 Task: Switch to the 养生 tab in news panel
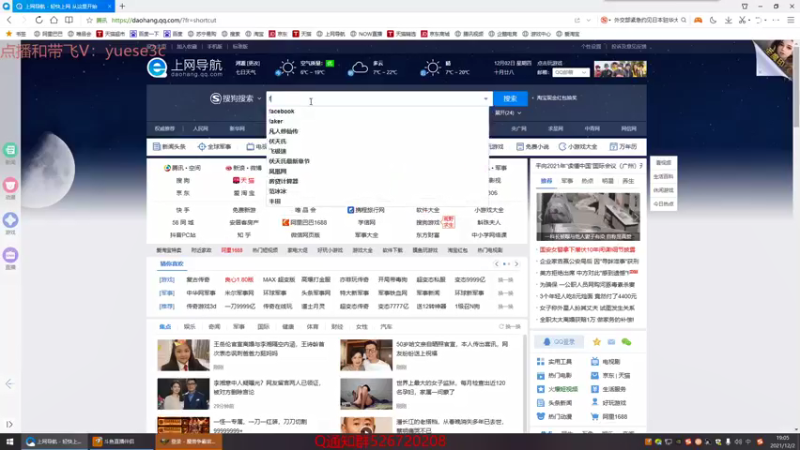click(628, 181)
